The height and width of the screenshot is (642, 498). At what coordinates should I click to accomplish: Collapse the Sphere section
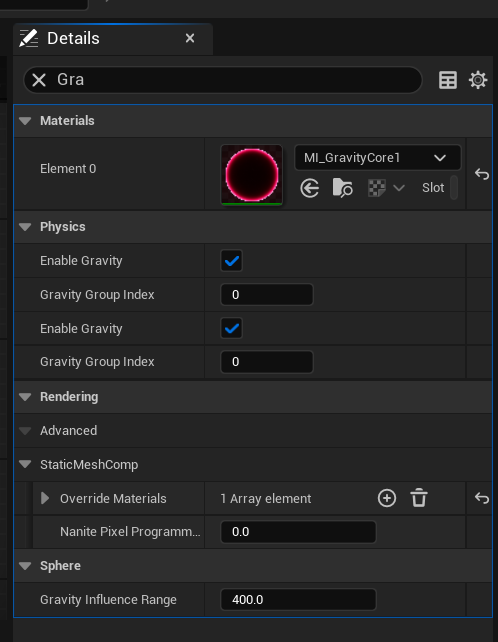tap(25, 566)
